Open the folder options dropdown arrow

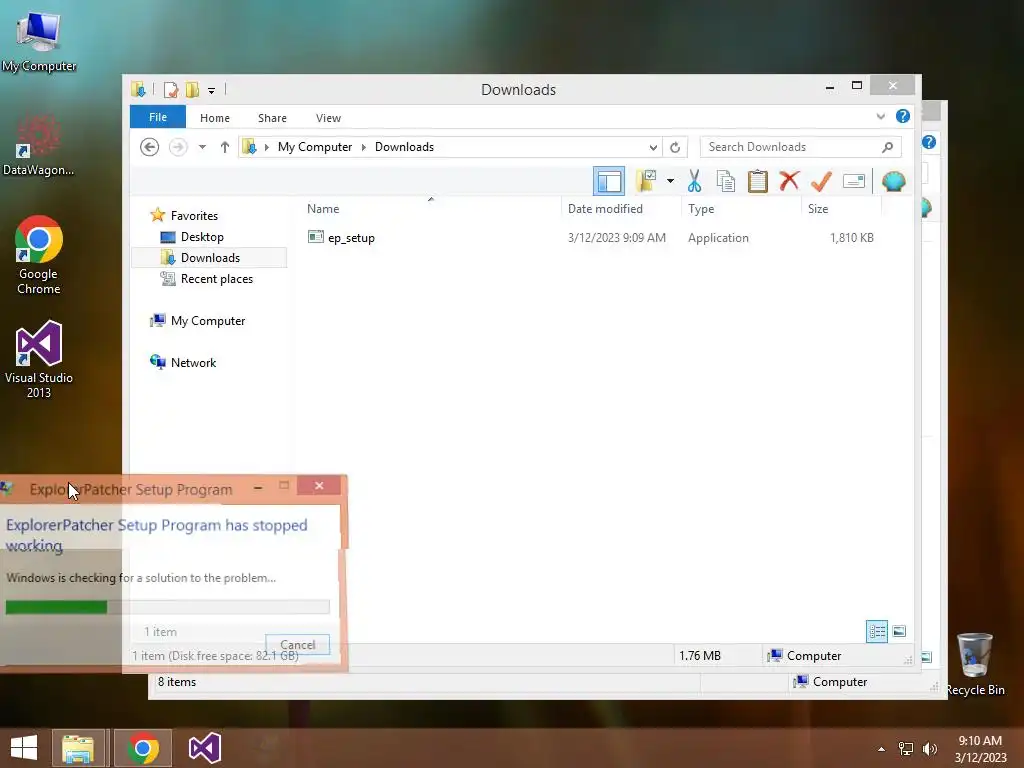[x=670, y=181]
